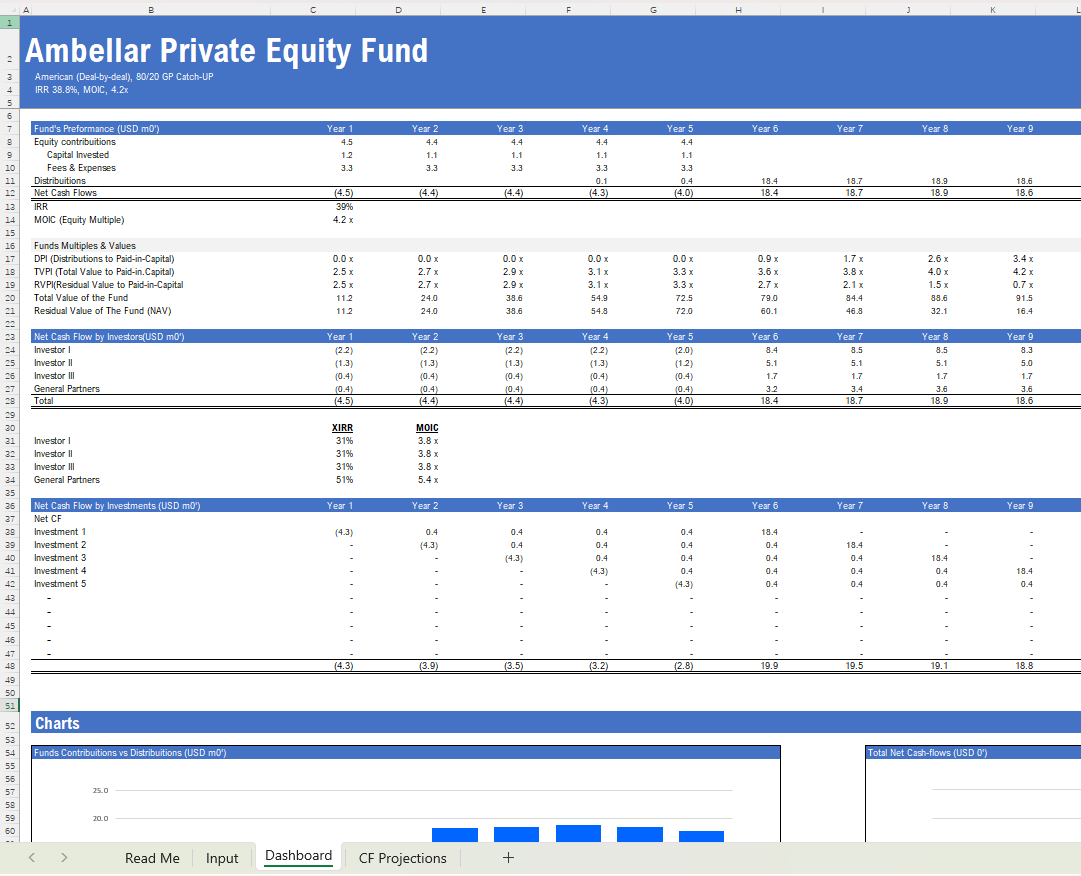Click the New sheet plus icon
Screen dimensions: 1081x876
tap(508, 858)
